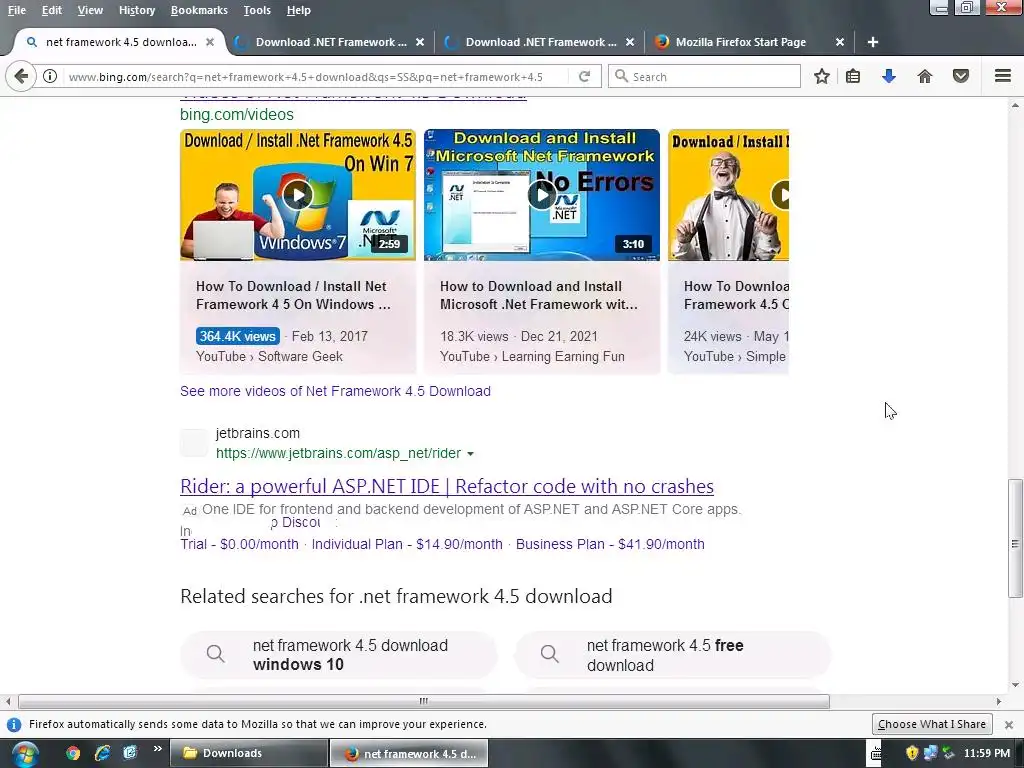Save page to Pocket icon
Image resolution: width=1024 pixels, height=768 pixels.
coord(961,76)
